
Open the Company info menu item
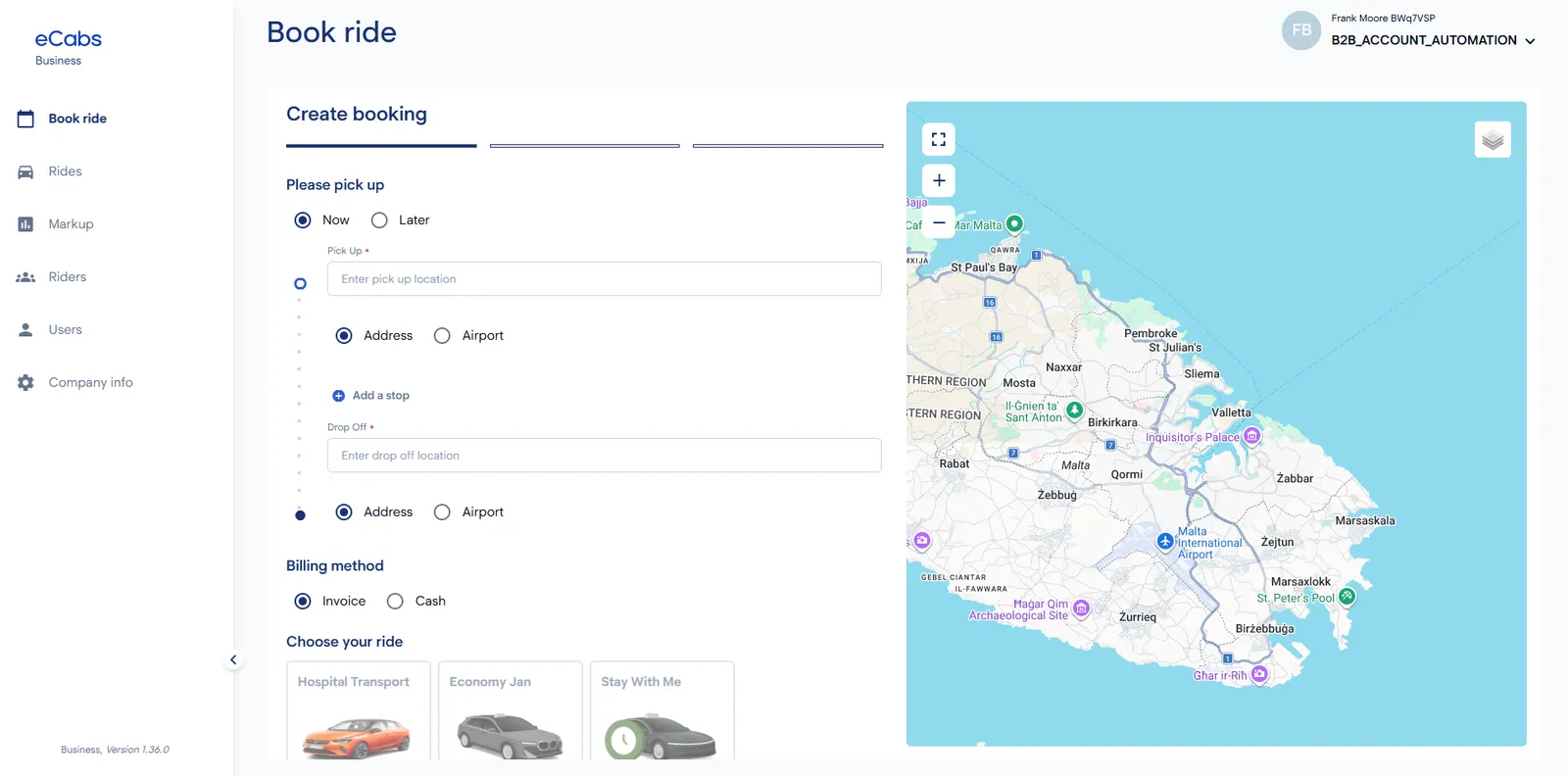pyautogui.click(x=91, y=383)
